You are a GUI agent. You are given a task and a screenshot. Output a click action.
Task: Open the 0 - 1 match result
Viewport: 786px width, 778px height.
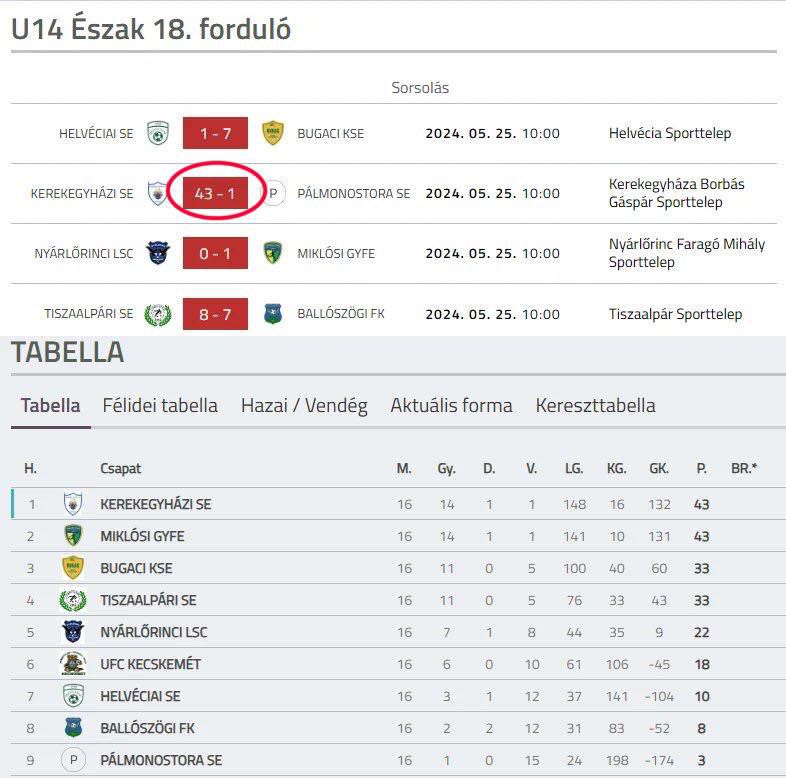pos(215,253)
